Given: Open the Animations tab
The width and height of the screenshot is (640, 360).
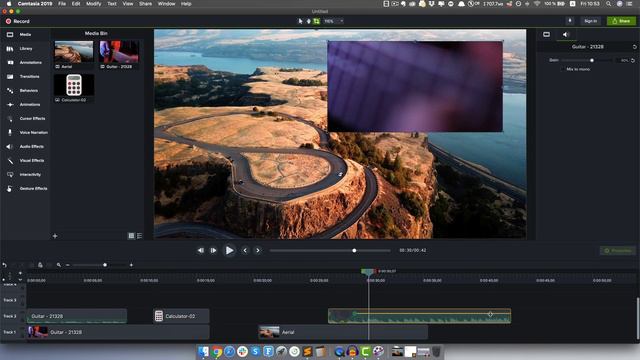Looking at the screenshot, I should point(24,104).
